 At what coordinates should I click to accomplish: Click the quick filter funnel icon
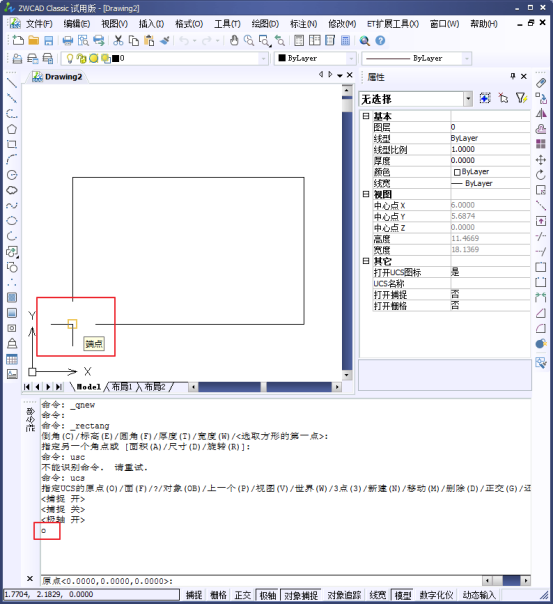(521, 98)
